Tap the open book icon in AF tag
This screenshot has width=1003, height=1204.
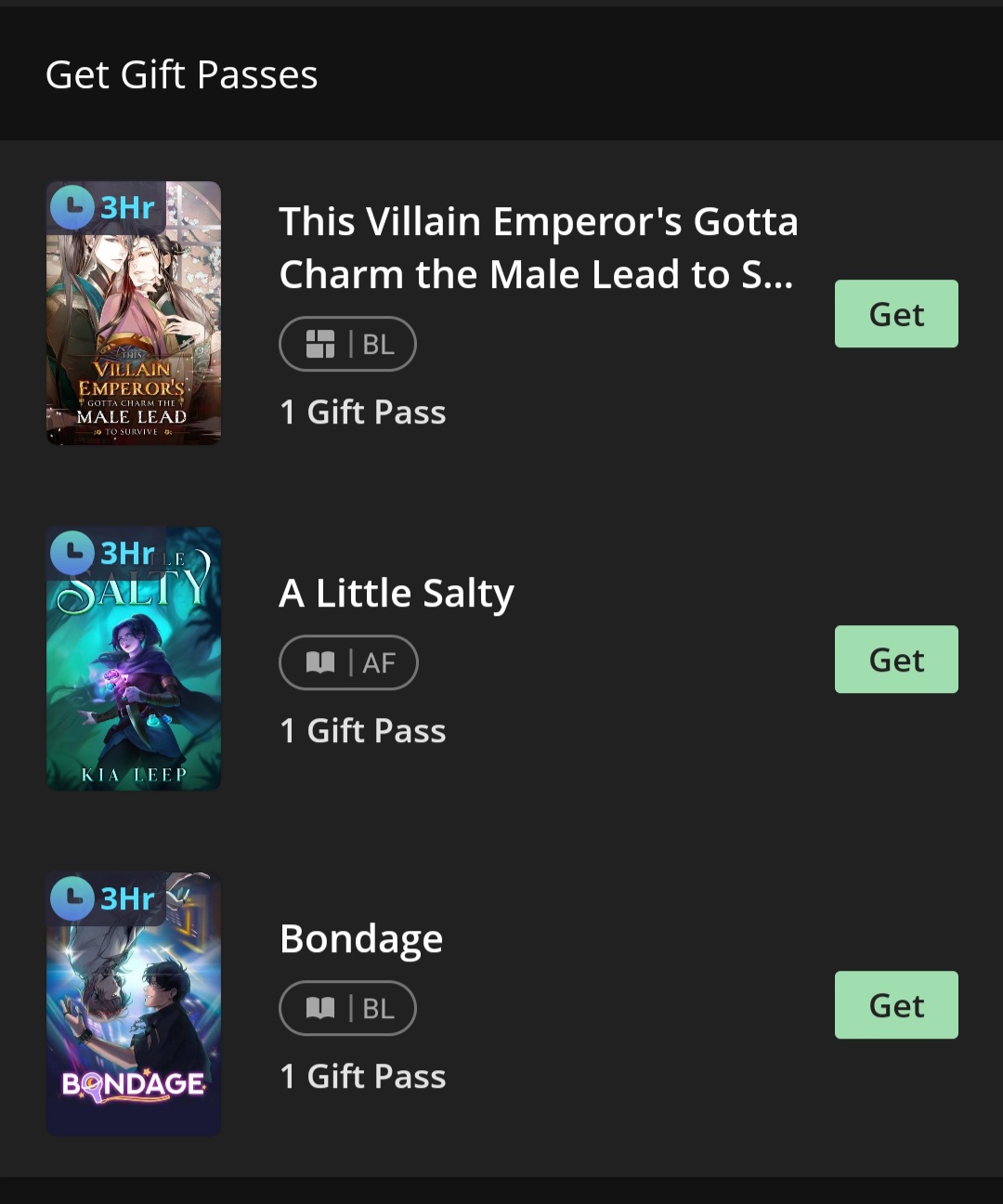point(320,662)
